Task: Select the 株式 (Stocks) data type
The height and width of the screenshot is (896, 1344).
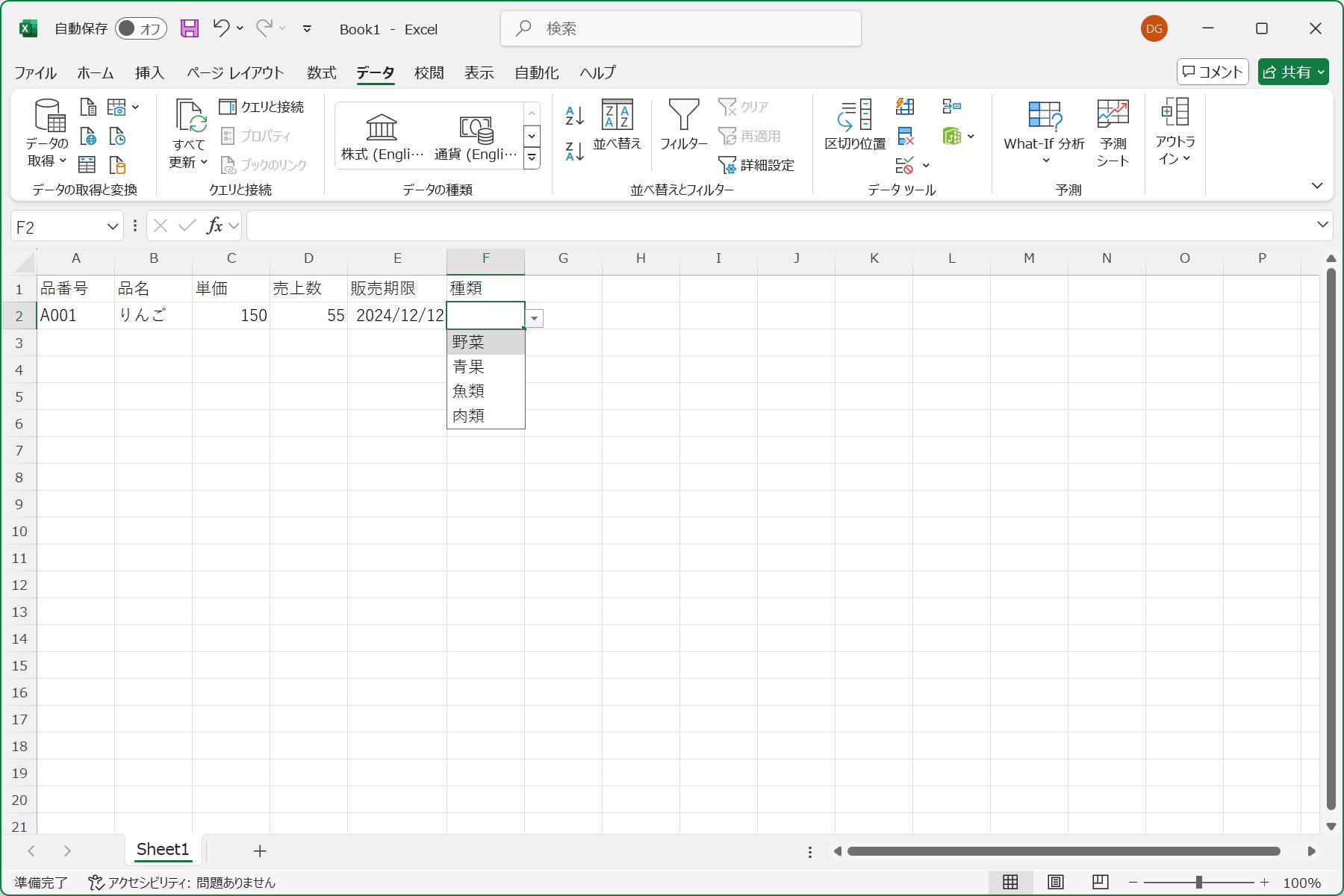Action: click(382, 137)
